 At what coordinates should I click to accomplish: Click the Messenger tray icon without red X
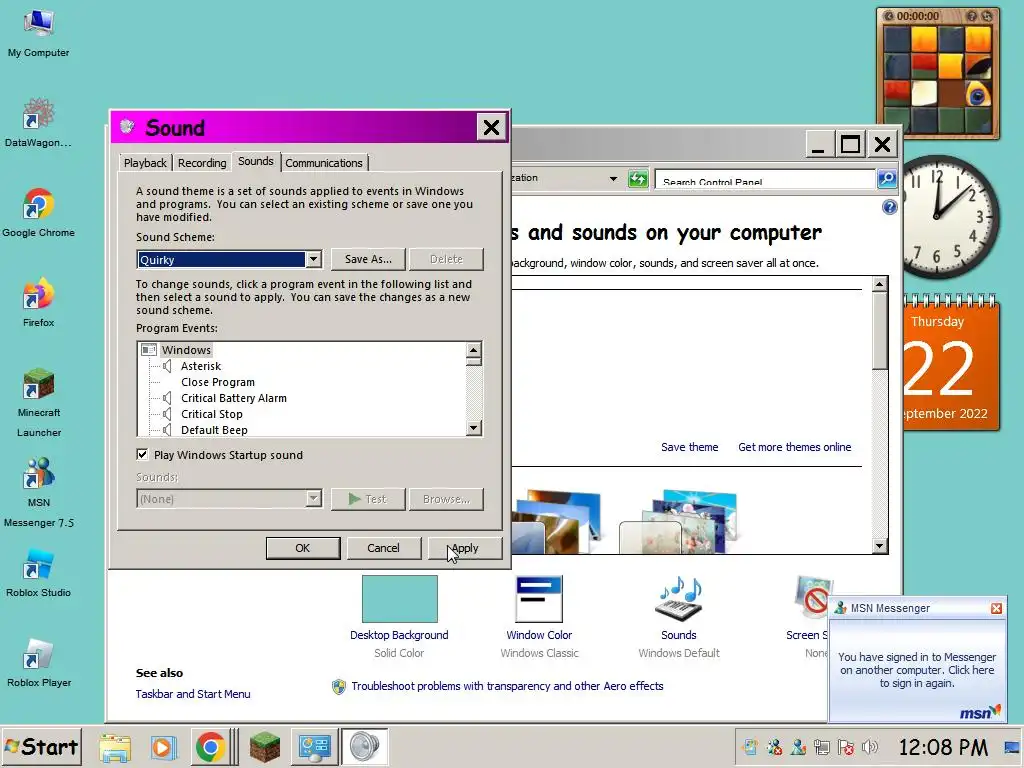798,747
